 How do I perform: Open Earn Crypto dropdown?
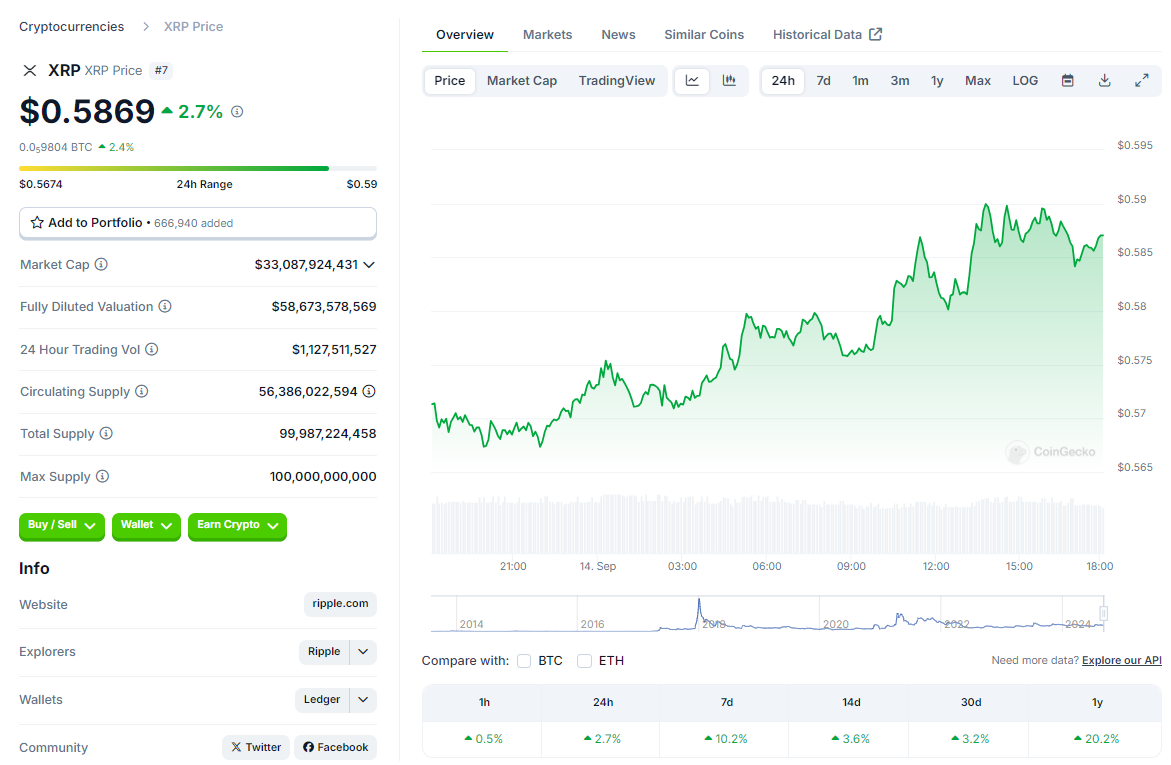[237, 525]
